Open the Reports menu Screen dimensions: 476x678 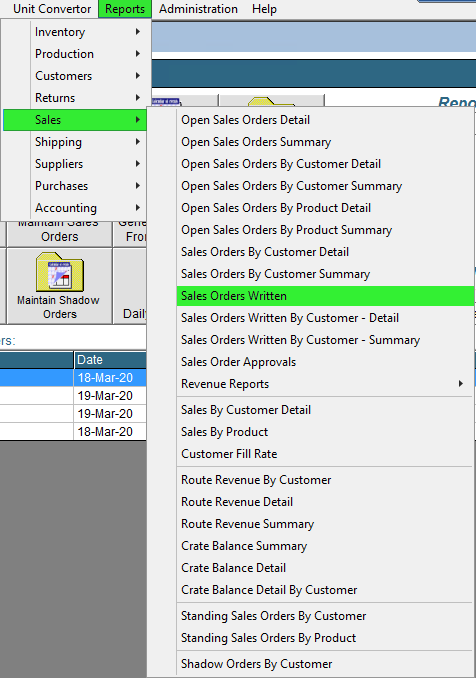[125, 9]
